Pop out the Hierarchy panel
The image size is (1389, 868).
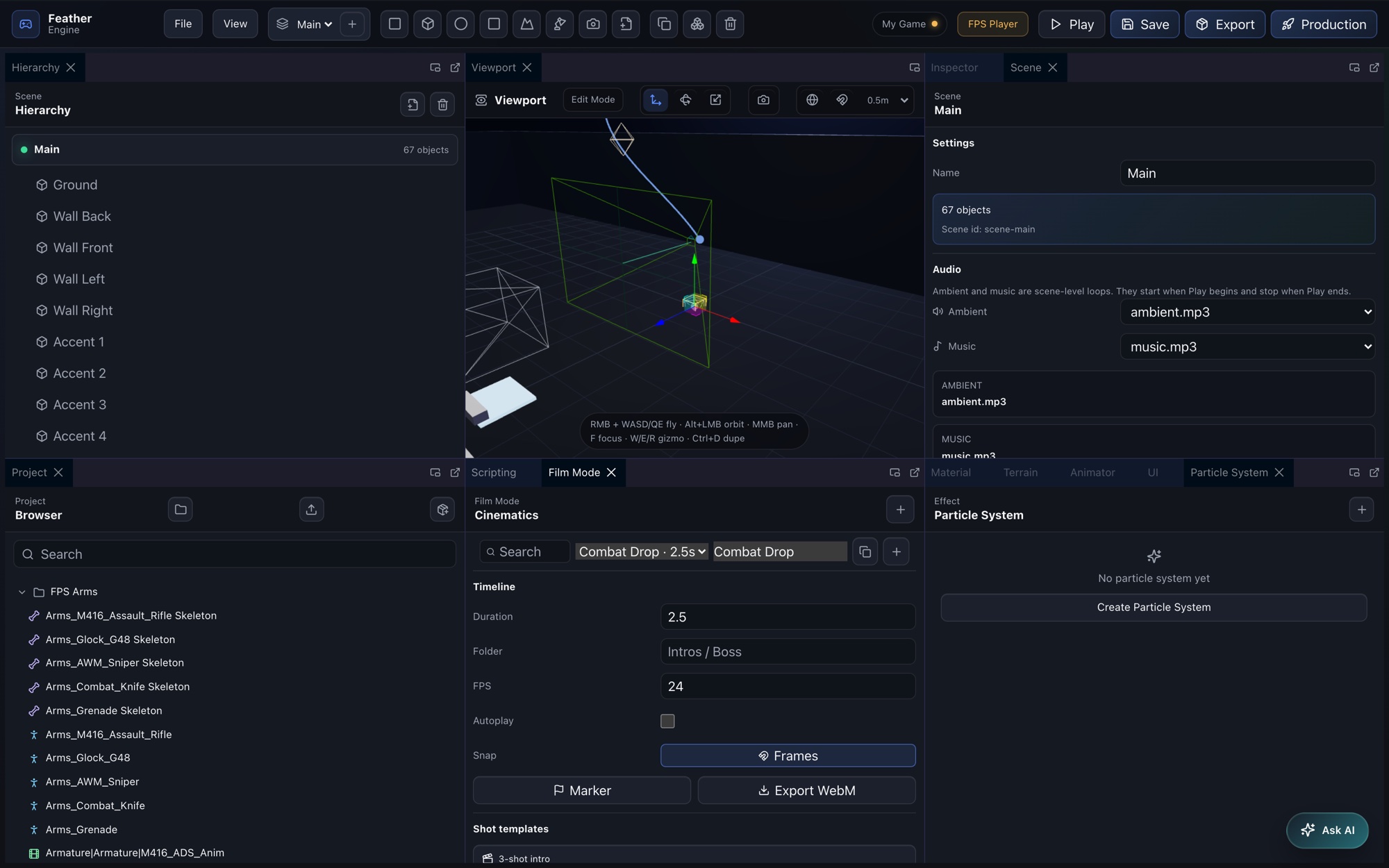(x=455, y=67)
